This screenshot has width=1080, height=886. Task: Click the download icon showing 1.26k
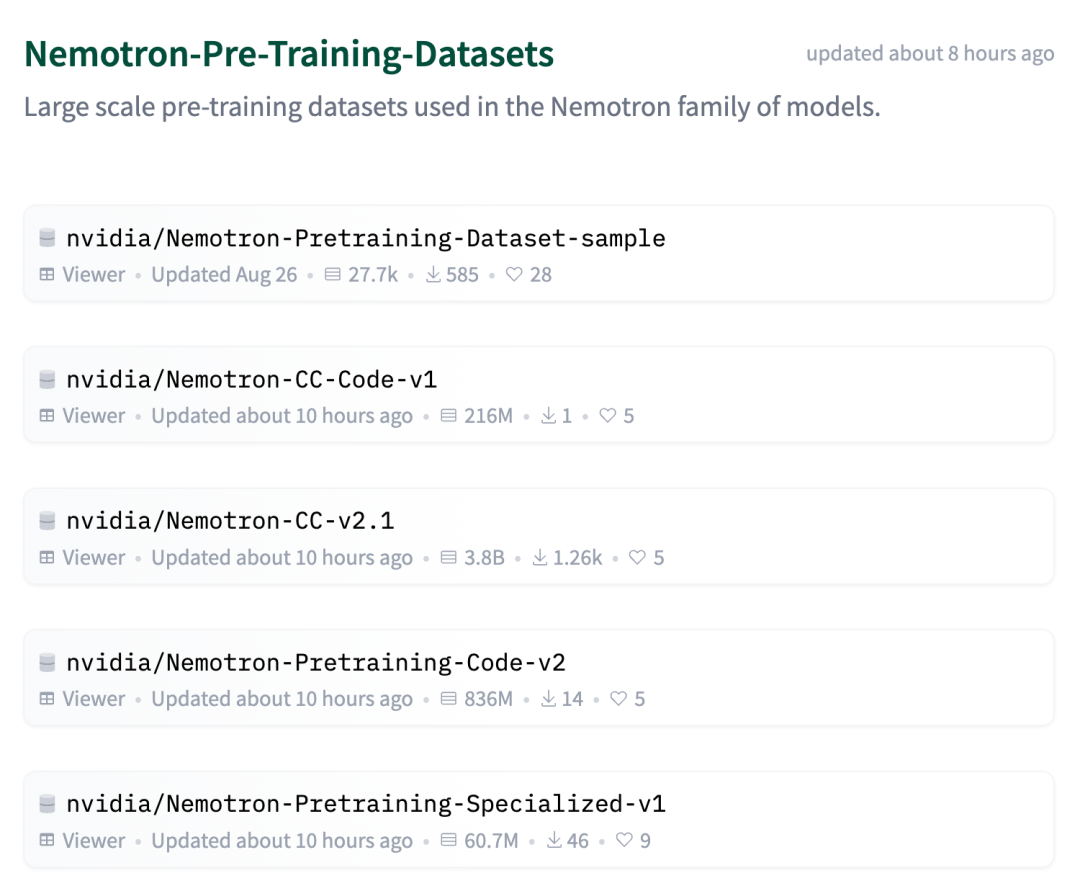coord(540,557)
